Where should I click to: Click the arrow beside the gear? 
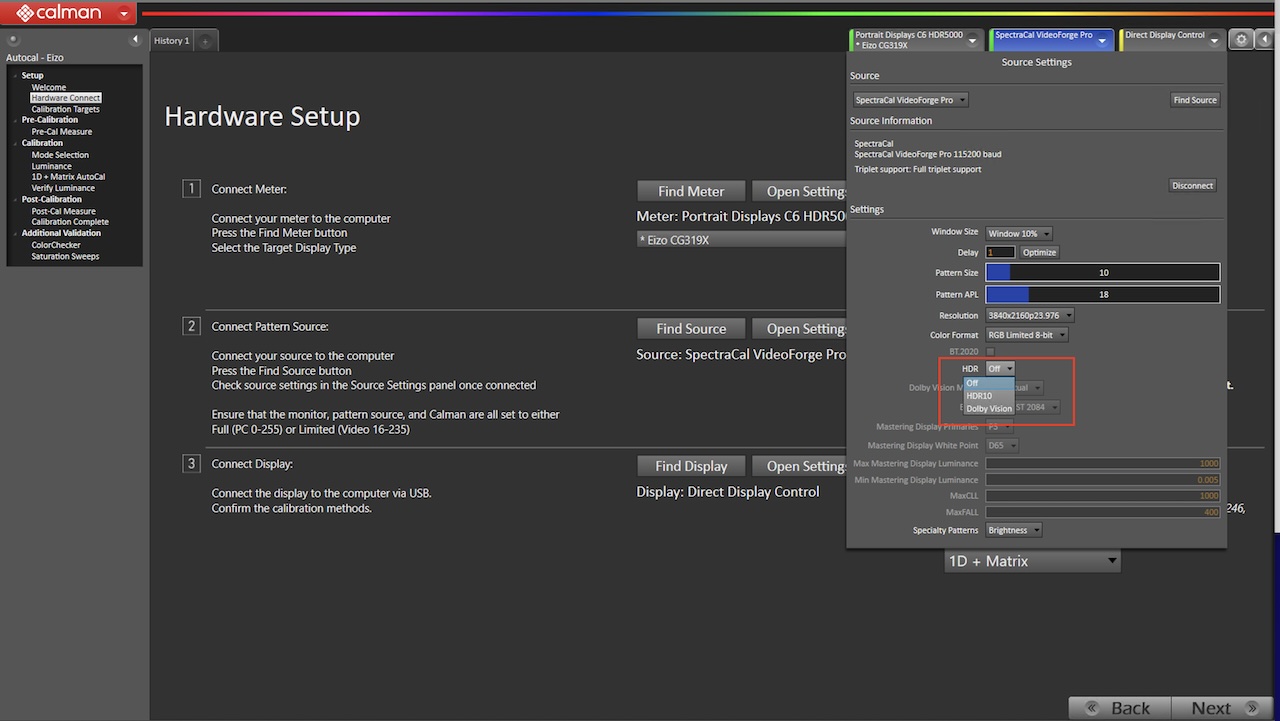pyautogui.click(x=1265, y=39)
